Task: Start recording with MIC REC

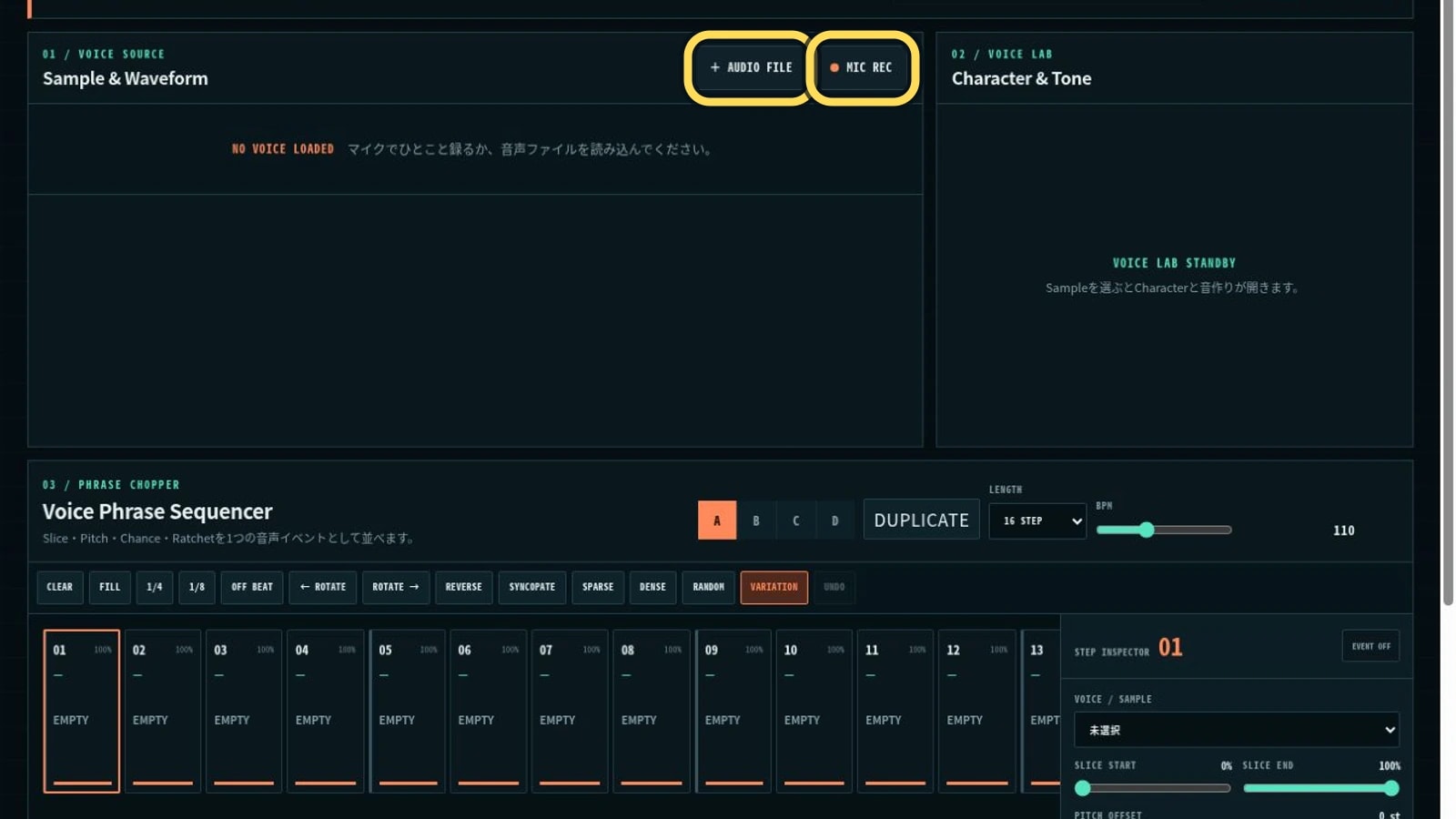Action: coord(861,67)
